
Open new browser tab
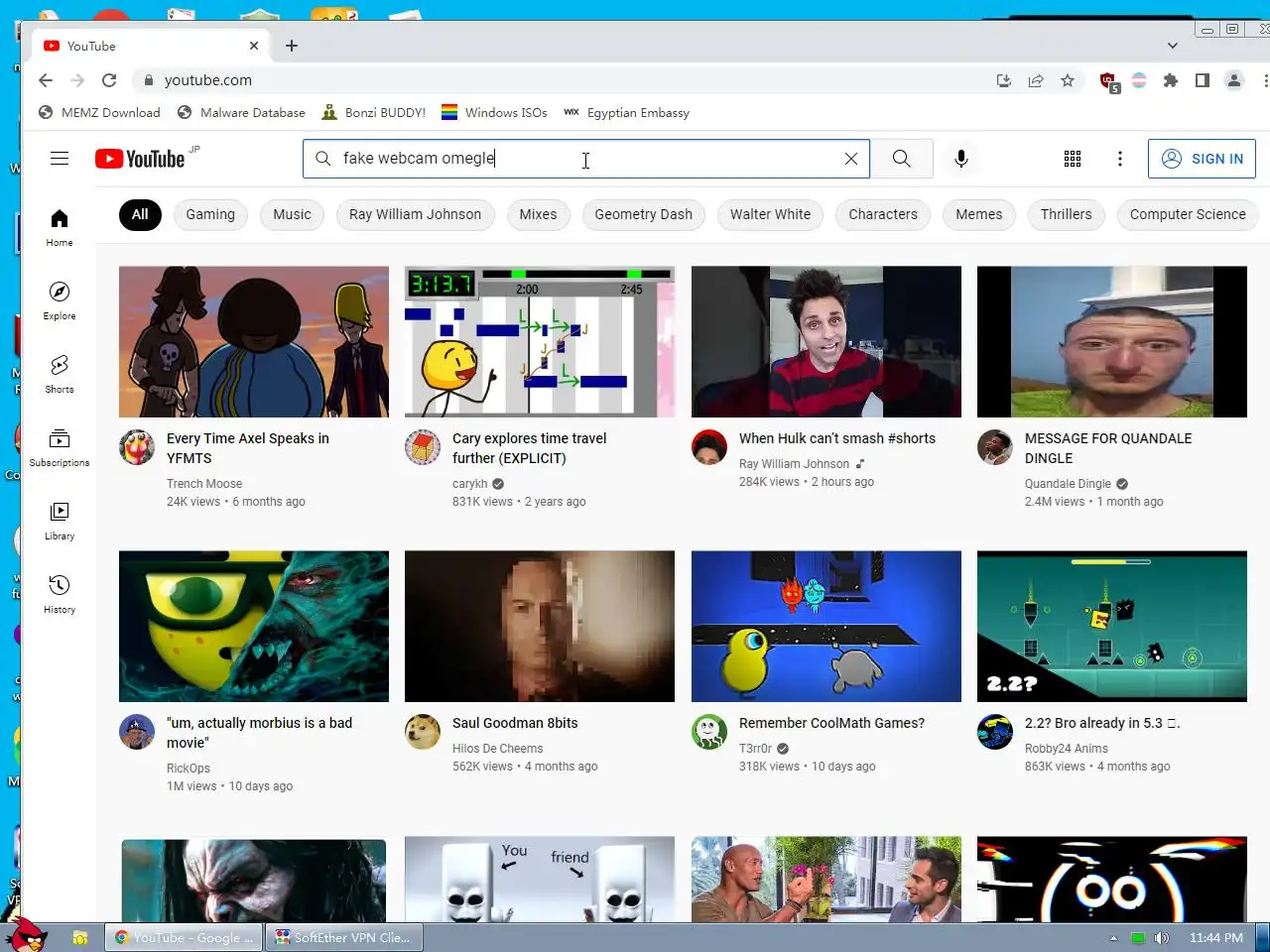coord(292,46)
